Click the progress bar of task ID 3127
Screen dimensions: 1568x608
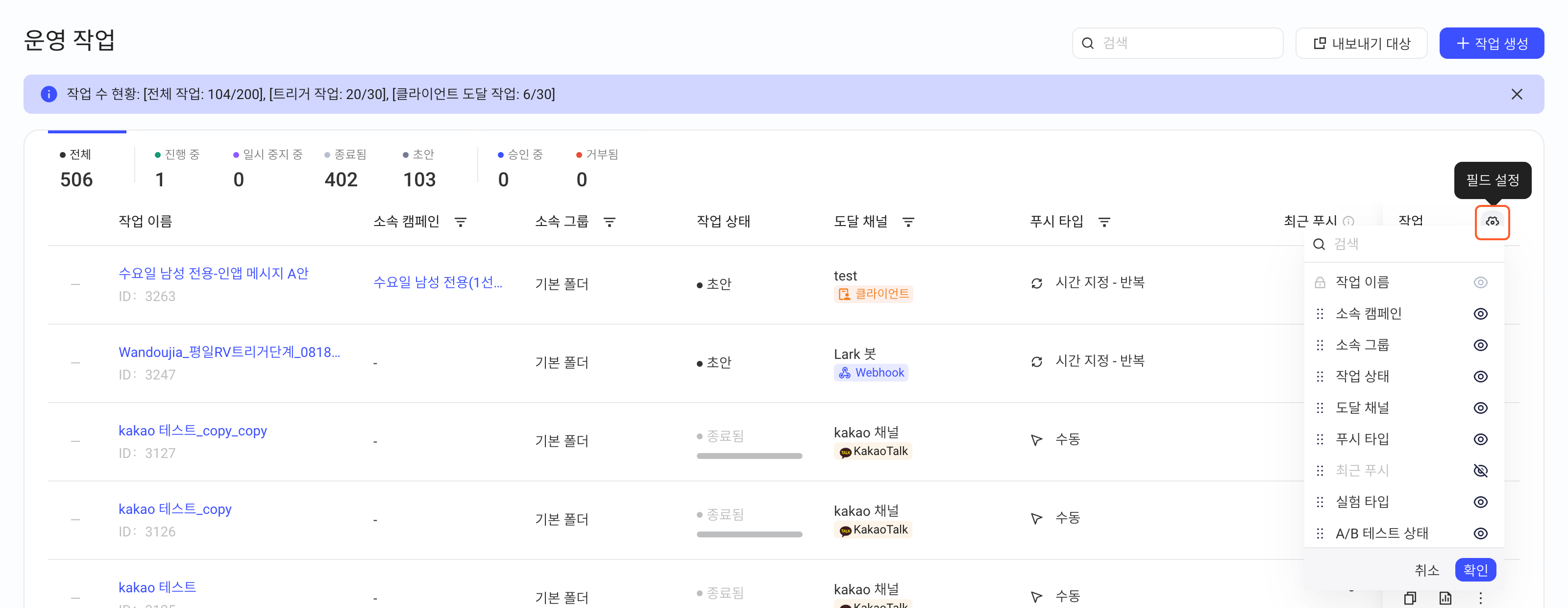(x=749, y=456)
